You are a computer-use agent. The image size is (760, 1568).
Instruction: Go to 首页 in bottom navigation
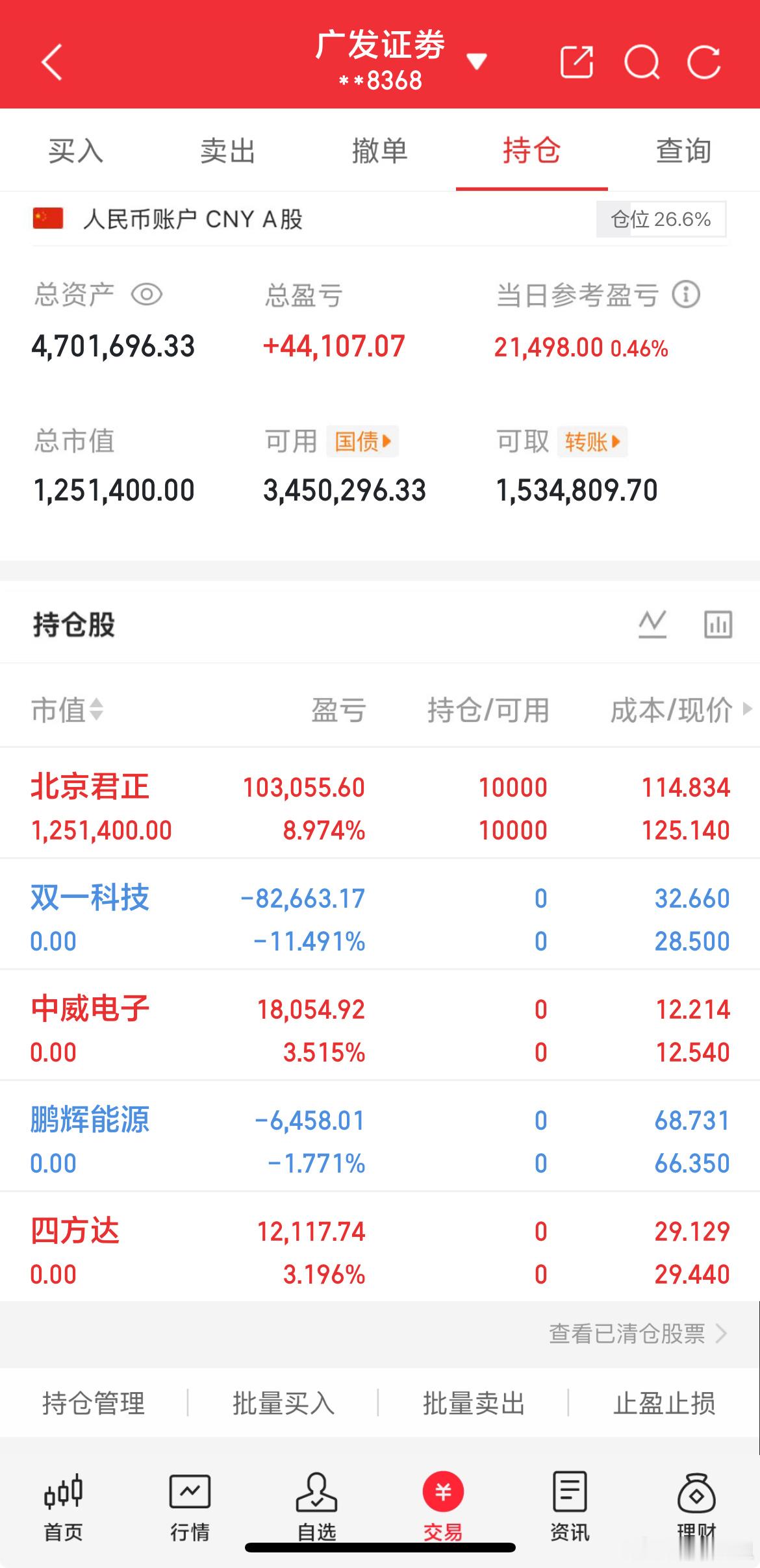tap(63, 1506)
